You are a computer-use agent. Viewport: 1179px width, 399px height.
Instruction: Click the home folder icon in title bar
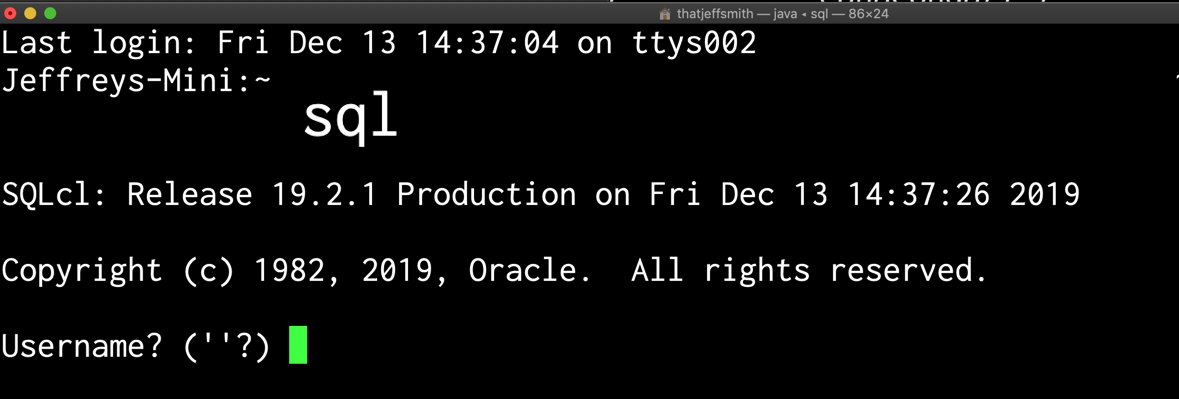tap(664, 14)
